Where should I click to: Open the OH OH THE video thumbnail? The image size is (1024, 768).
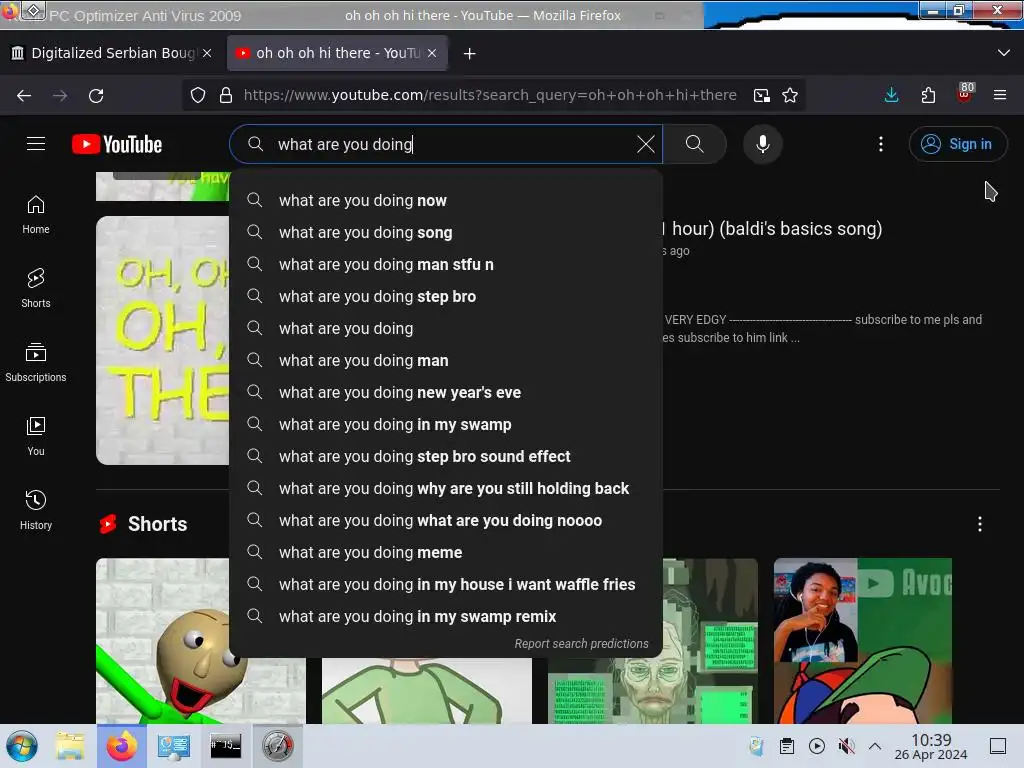coord(162,340)
